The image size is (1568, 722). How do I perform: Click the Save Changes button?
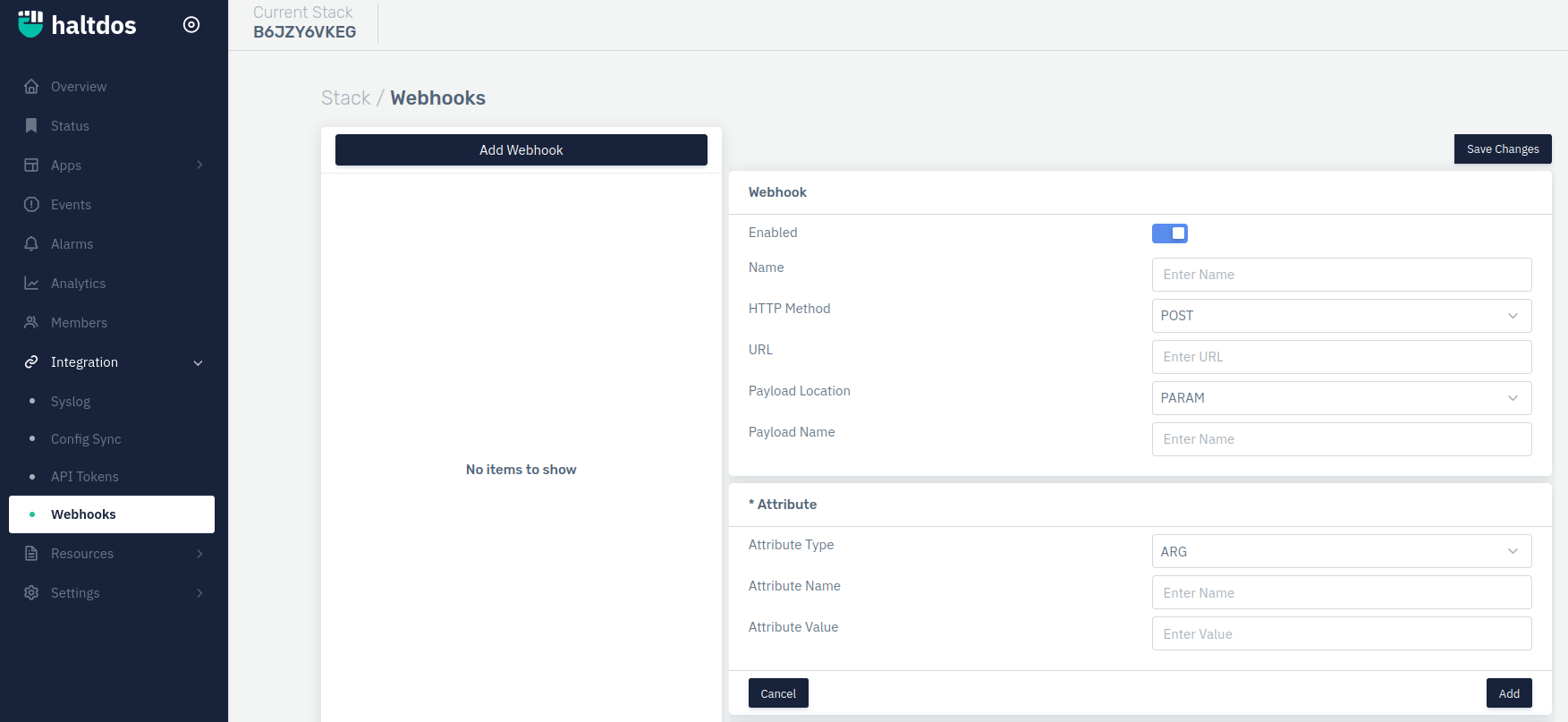(x=1503, y=149)
